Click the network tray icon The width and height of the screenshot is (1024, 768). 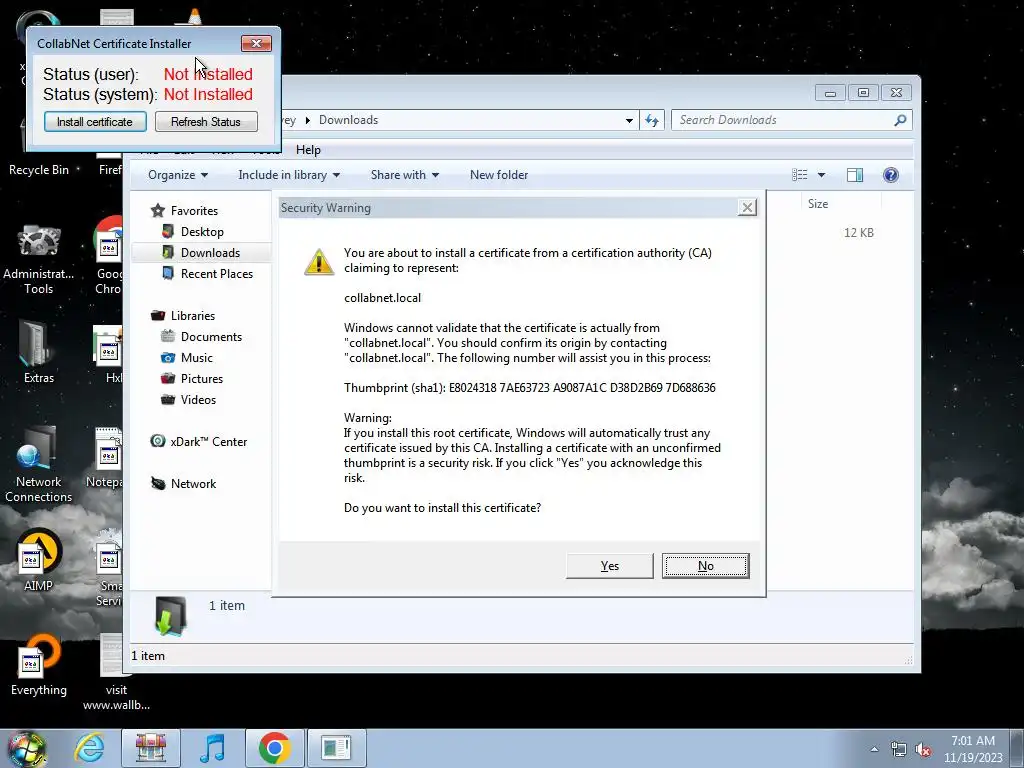[899, 749]
